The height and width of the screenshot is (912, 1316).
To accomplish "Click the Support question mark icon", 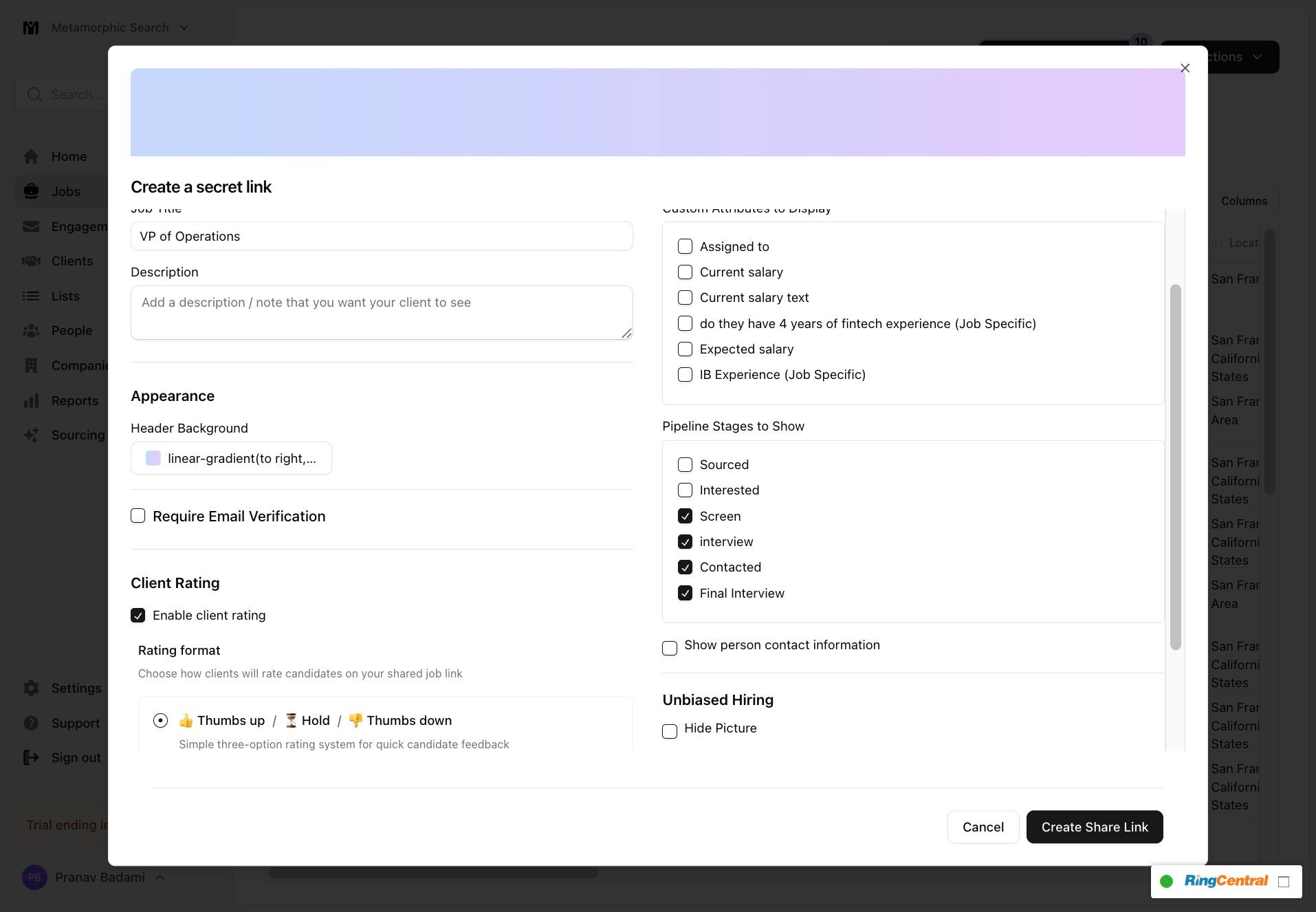I will pos(31,723).
